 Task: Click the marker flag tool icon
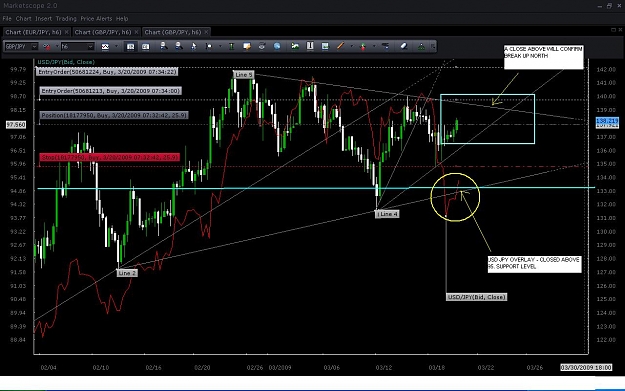208,47
